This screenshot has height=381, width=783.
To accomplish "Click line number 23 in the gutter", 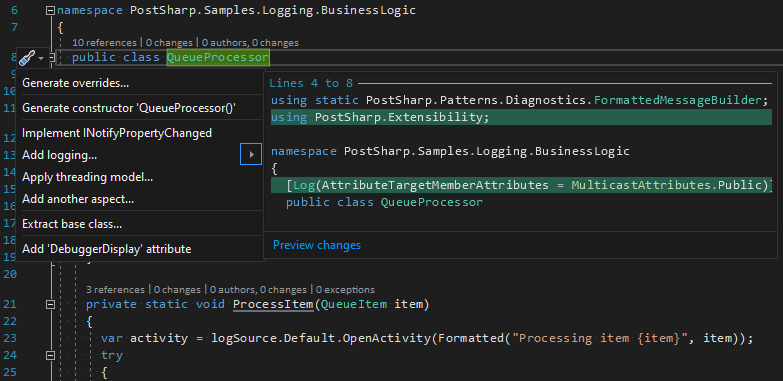I will tap(10, 338).
